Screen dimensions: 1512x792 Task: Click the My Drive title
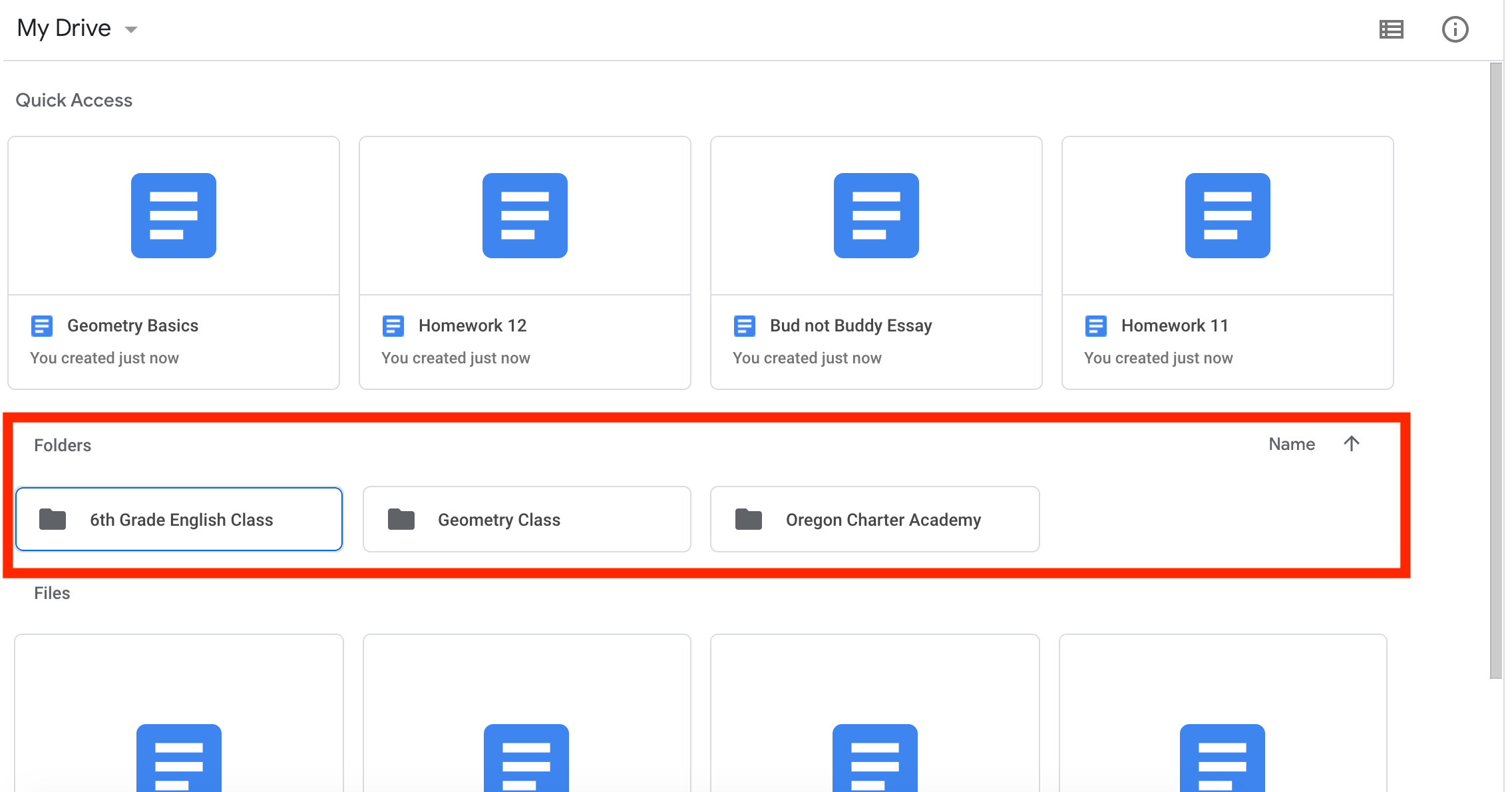[64, 28]
